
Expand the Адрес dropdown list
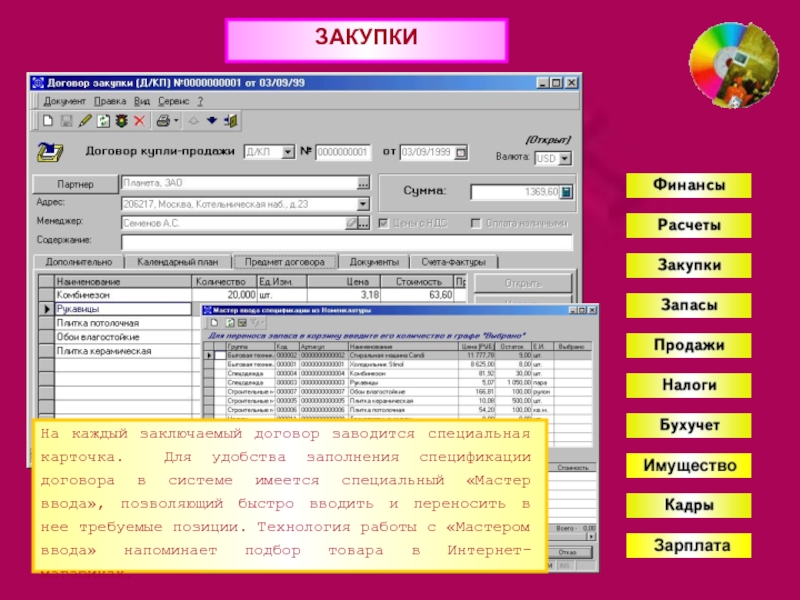click(x=363, y=204)
